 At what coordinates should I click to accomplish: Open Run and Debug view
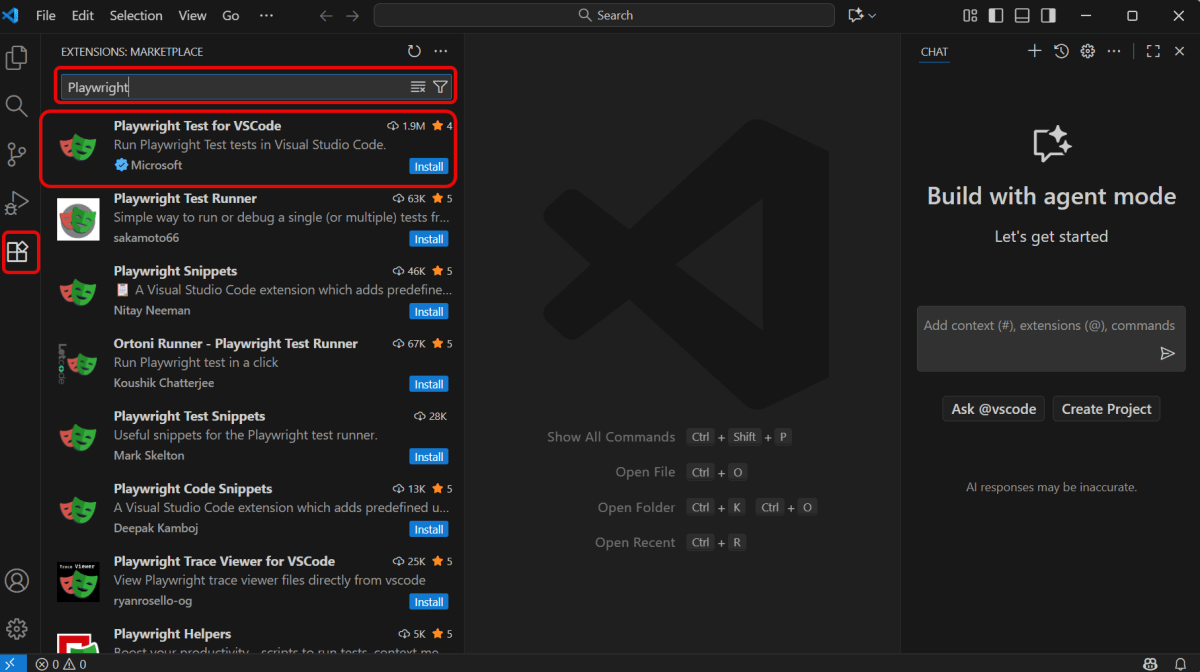(x=17, y=203)
